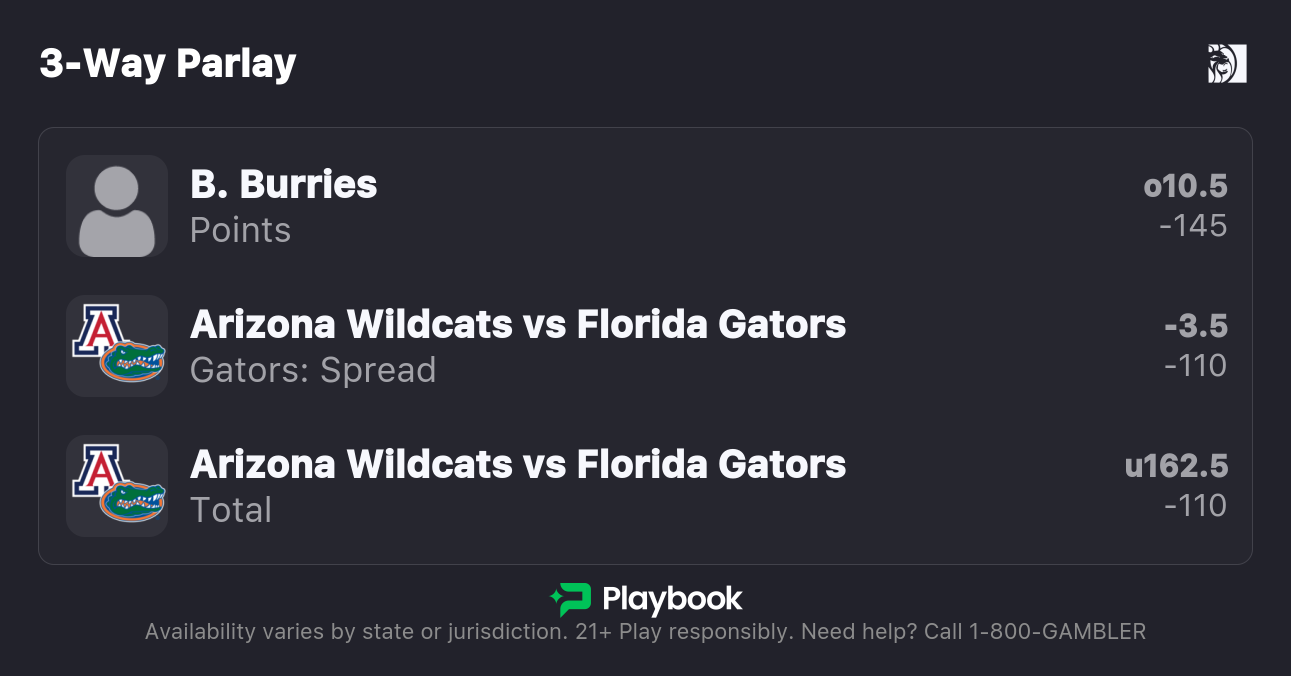This screenshot has width=1291, height=676.
Task: Select the u162.5 total line
Action: tap(1176, 466)
